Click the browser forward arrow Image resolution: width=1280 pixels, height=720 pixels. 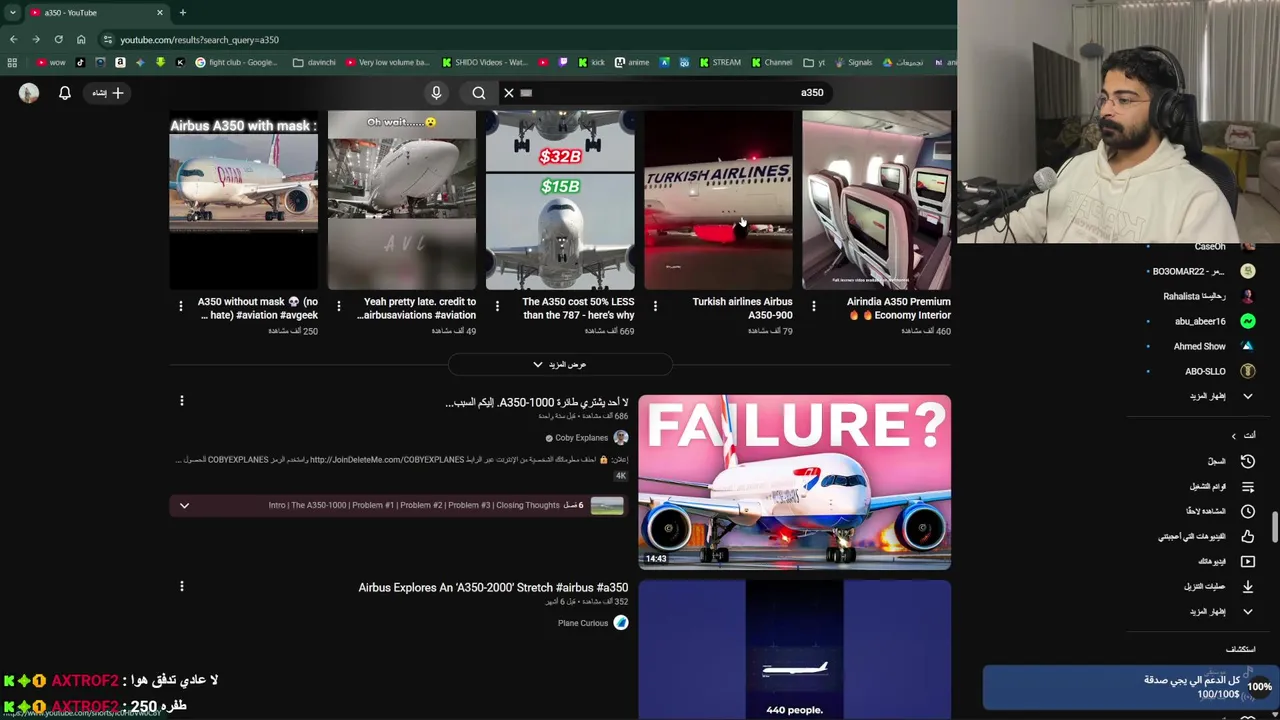(x=36, y=40)
